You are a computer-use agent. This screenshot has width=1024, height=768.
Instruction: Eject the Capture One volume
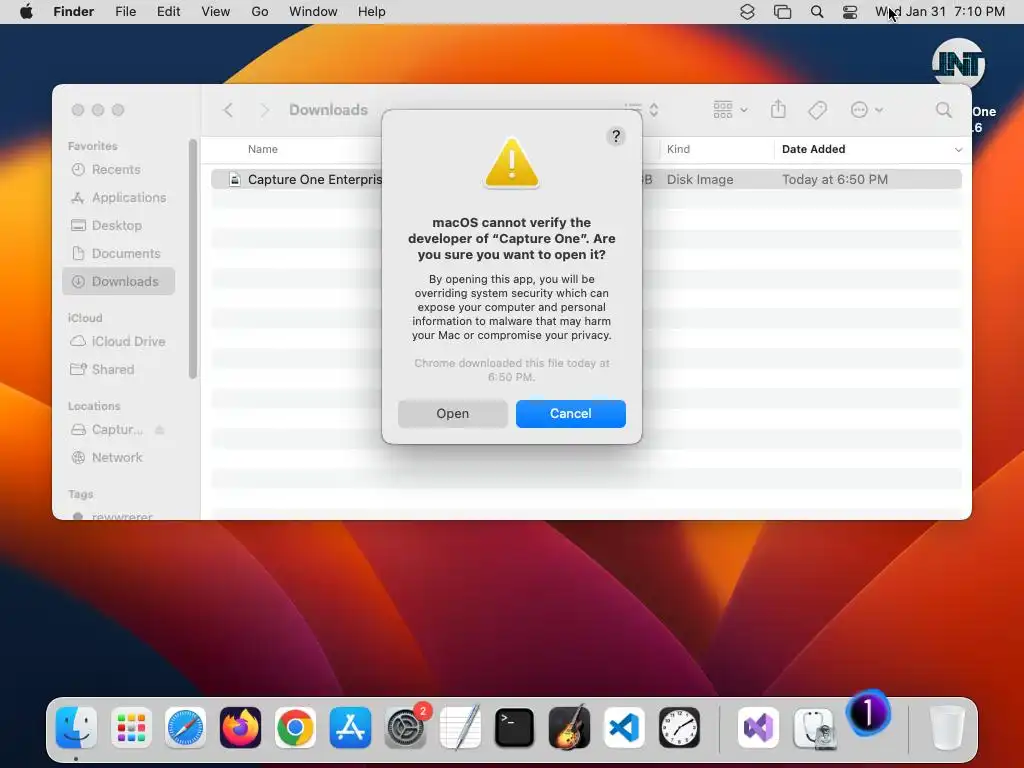[x=159, y=430]
